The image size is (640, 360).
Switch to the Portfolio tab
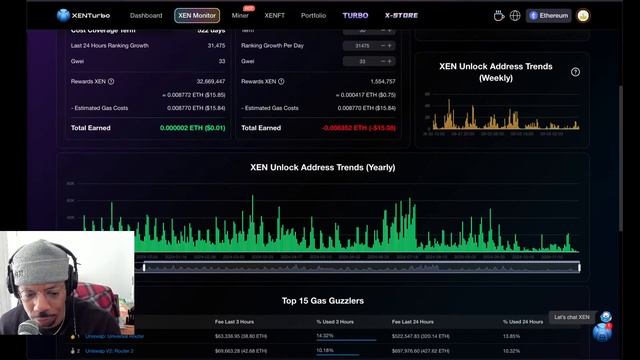[x=313, y=16]
